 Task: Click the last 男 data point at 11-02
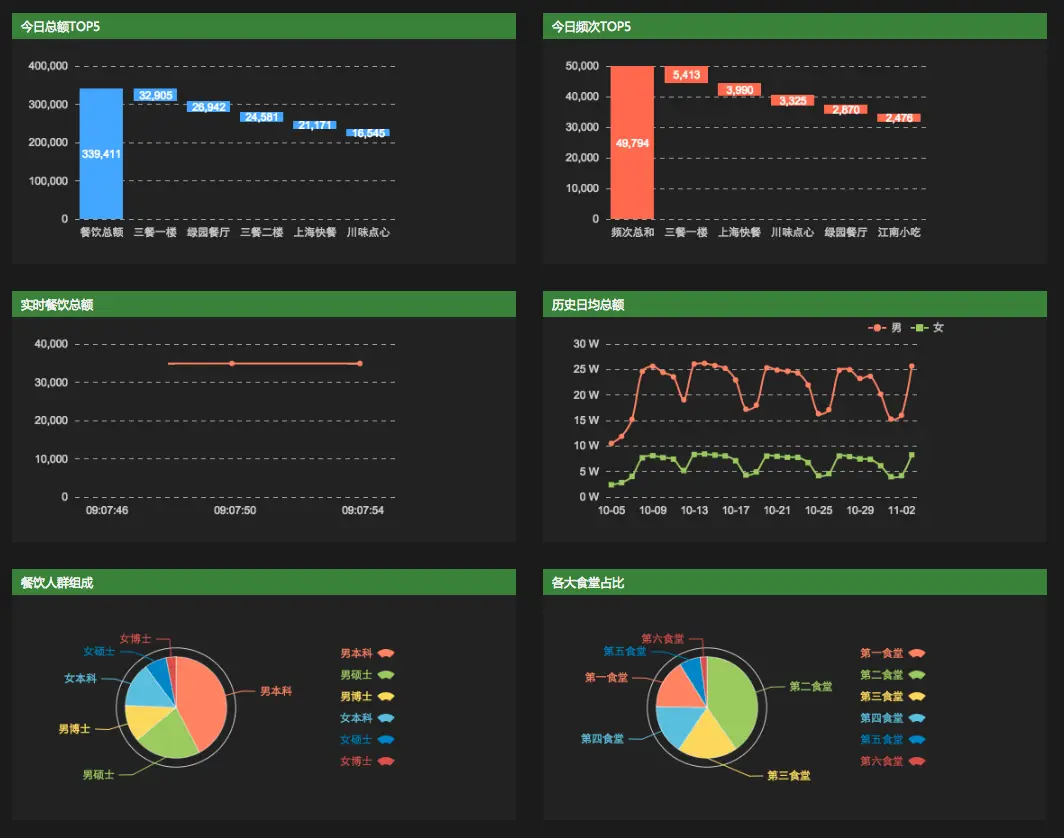911,366
